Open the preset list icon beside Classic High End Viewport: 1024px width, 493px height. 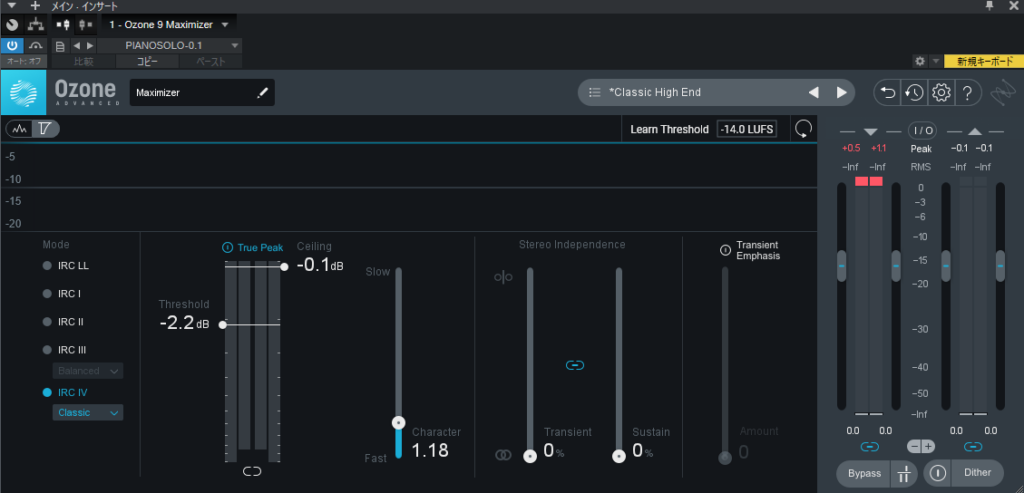pos(594,93)
